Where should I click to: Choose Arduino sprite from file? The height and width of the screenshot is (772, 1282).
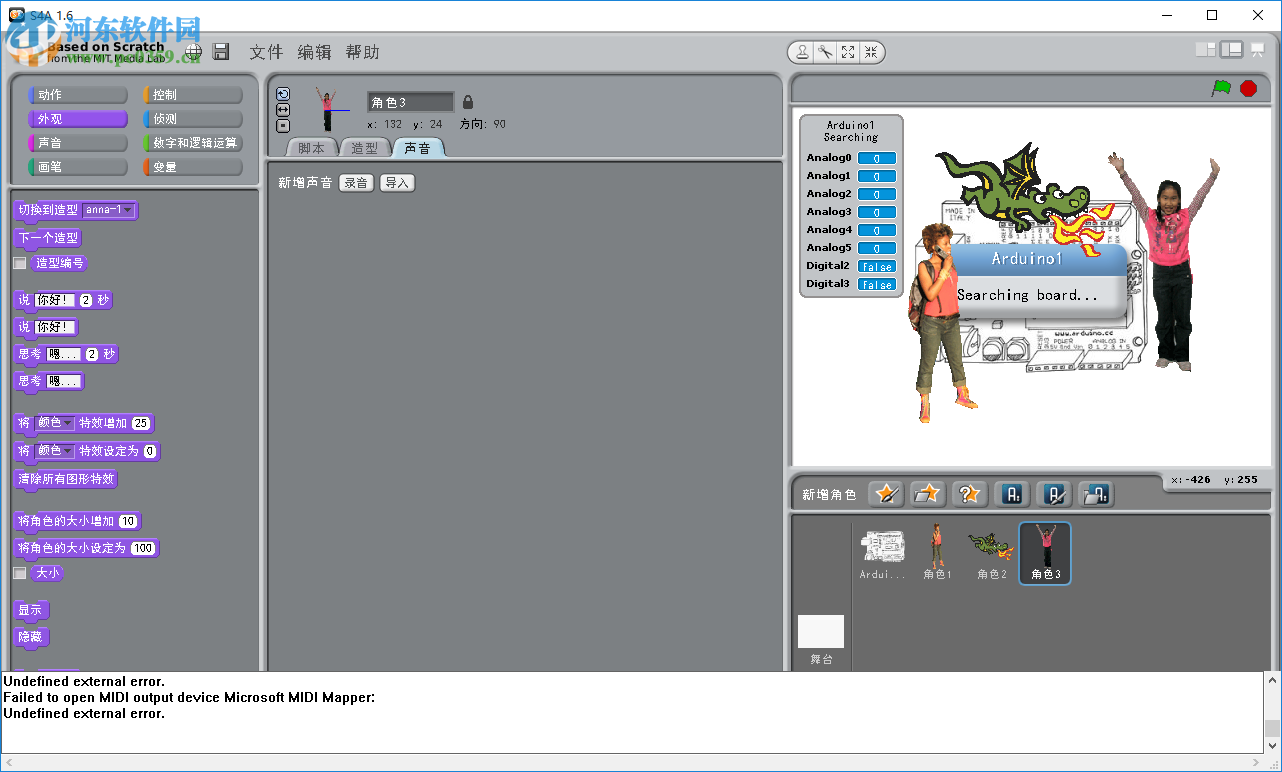tap(1097, 494)
